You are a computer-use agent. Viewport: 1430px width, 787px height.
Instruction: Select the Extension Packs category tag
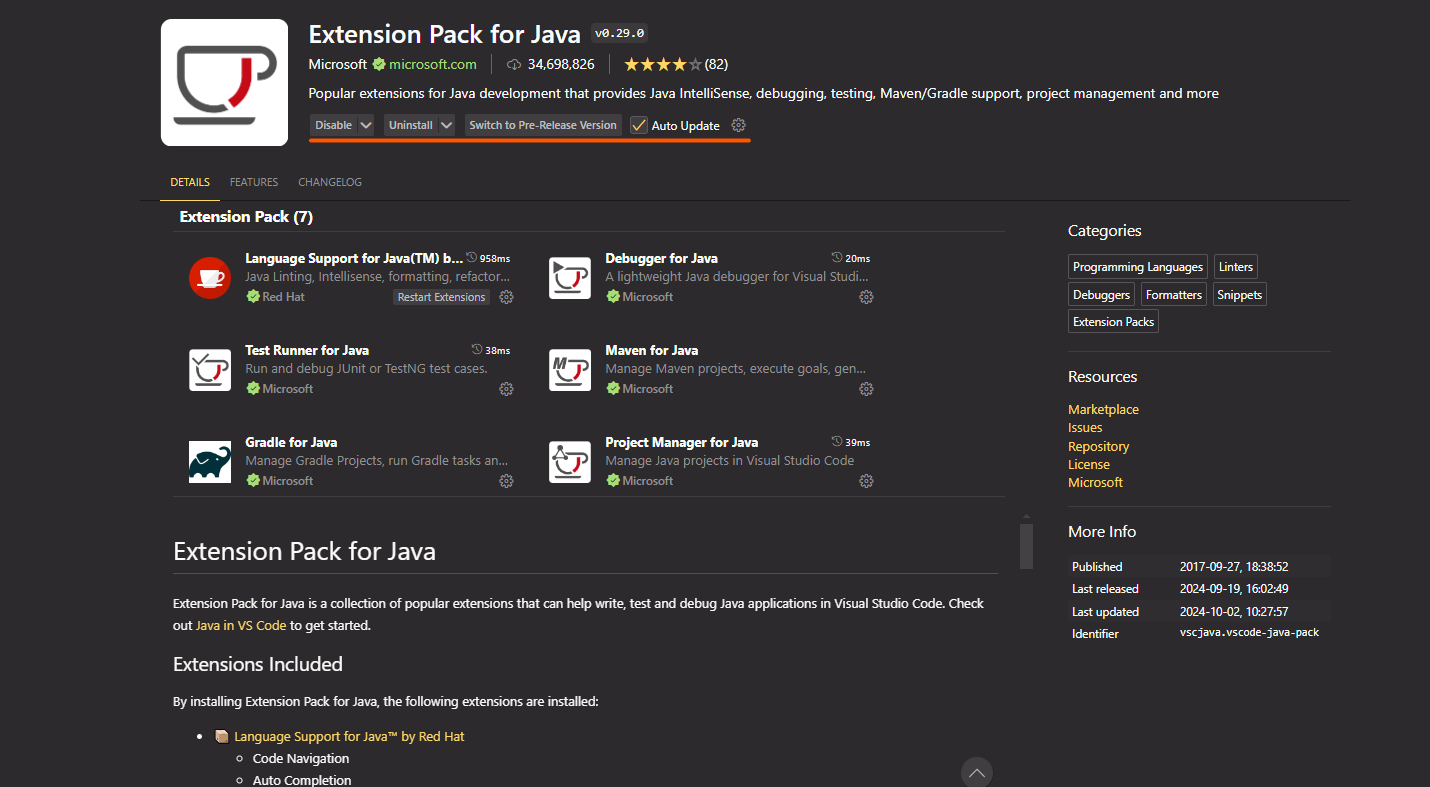(1113, 322)
